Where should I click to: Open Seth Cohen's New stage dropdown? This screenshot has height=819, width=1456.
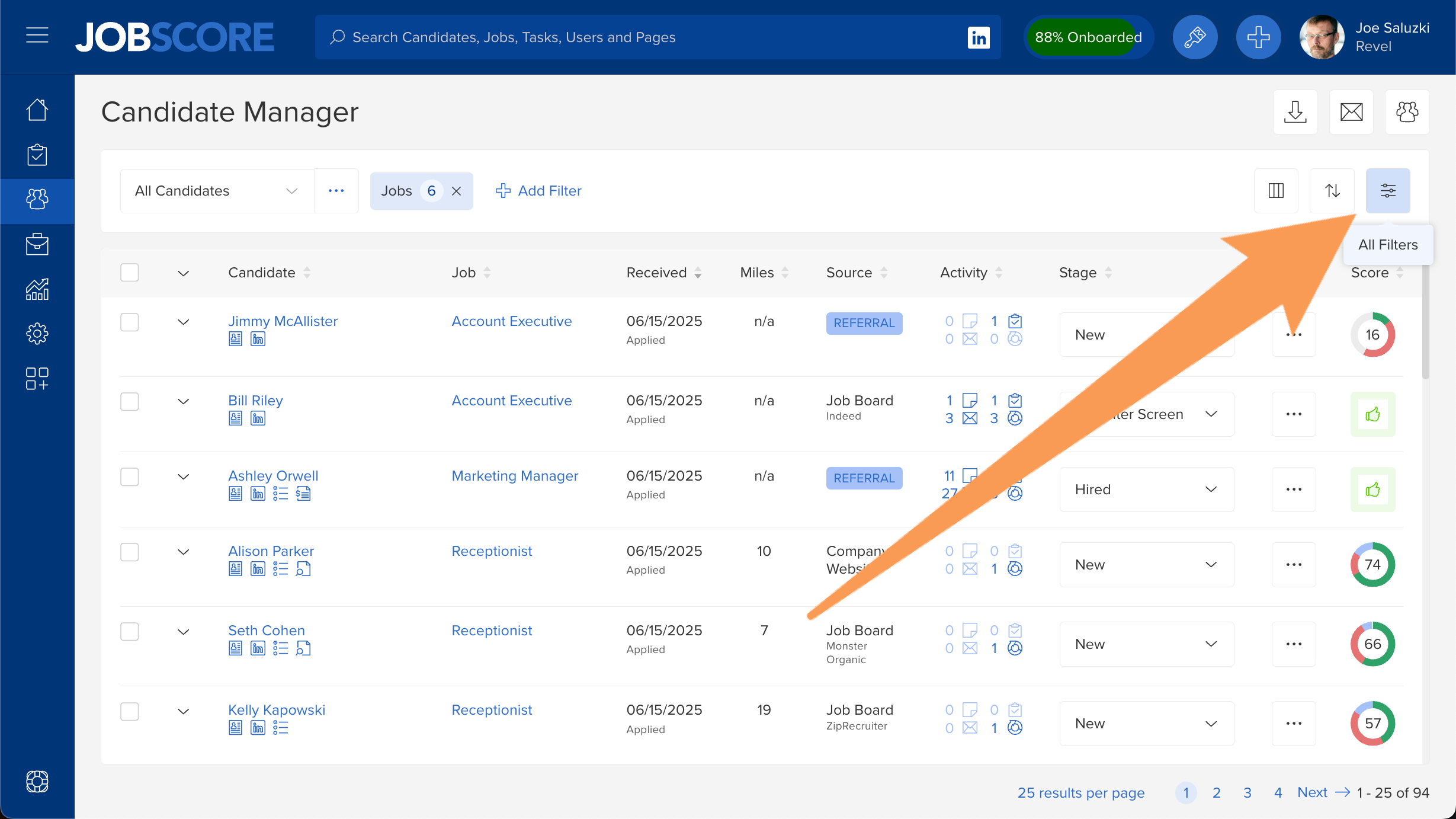coord(1146,644)
